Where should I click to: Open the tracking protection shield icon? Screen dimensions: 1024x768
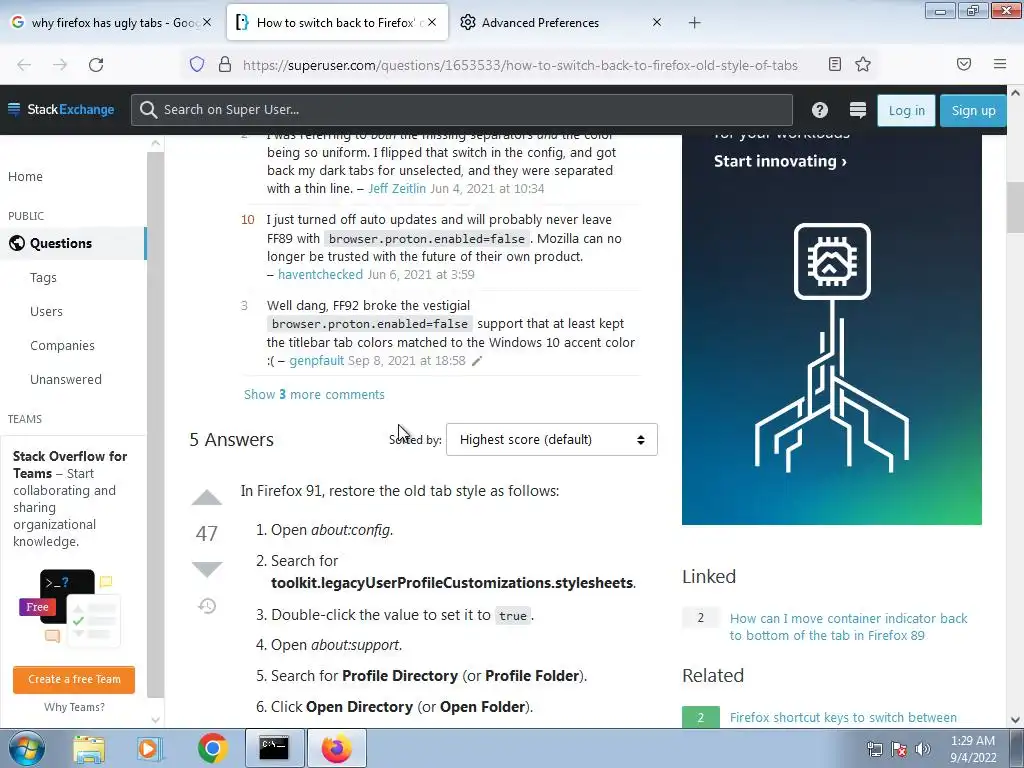[197, 64]
